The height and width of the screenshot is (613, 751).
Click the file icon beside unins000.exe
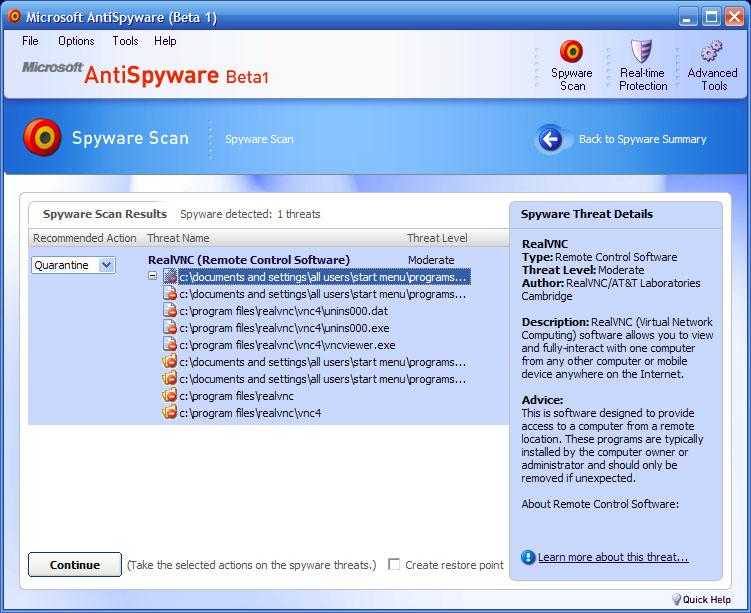pos(170,328)
